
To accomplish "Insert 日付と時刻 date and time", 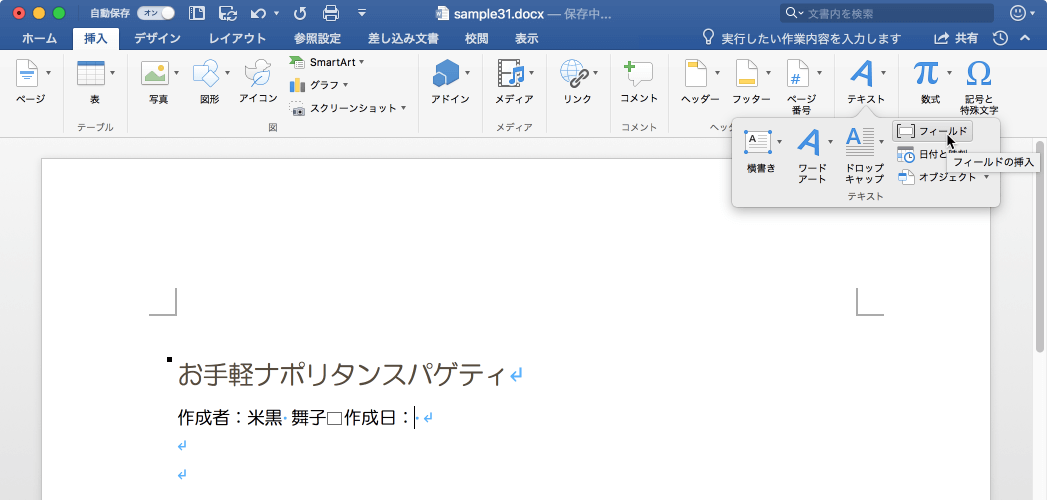I will (931, 154).
